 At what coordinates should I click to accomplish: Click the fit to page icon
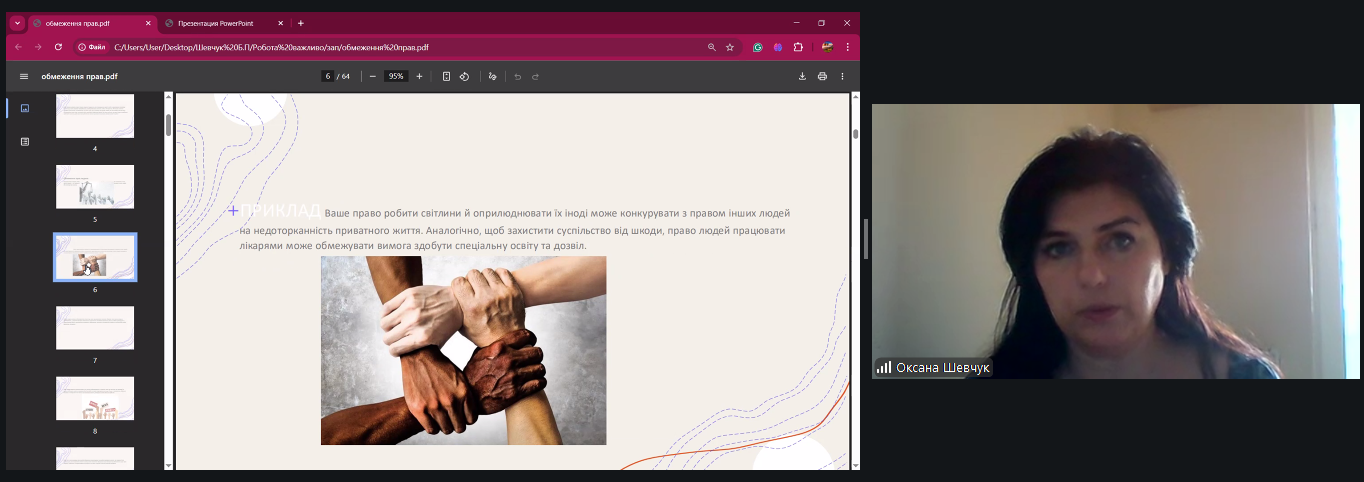(446, 76)
